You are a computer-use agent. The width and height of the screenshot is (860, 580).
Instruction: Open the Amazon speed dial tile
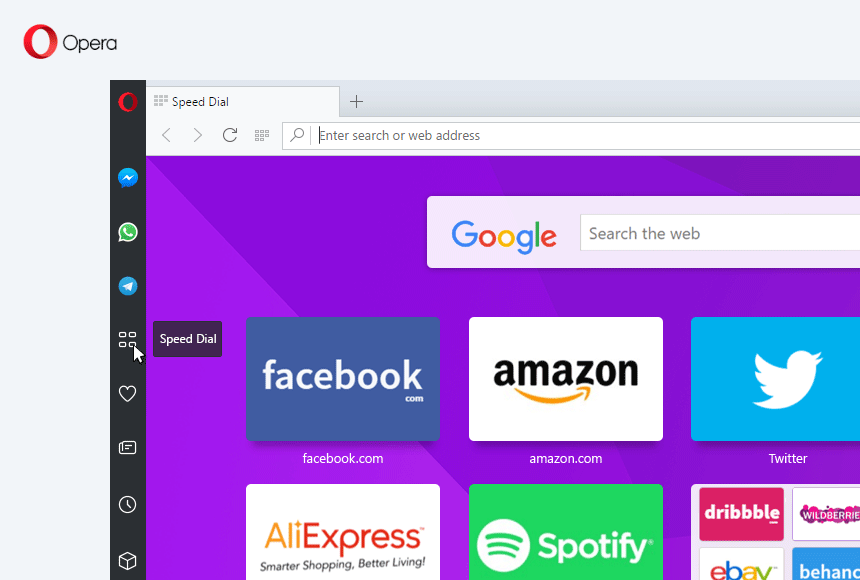565,379
